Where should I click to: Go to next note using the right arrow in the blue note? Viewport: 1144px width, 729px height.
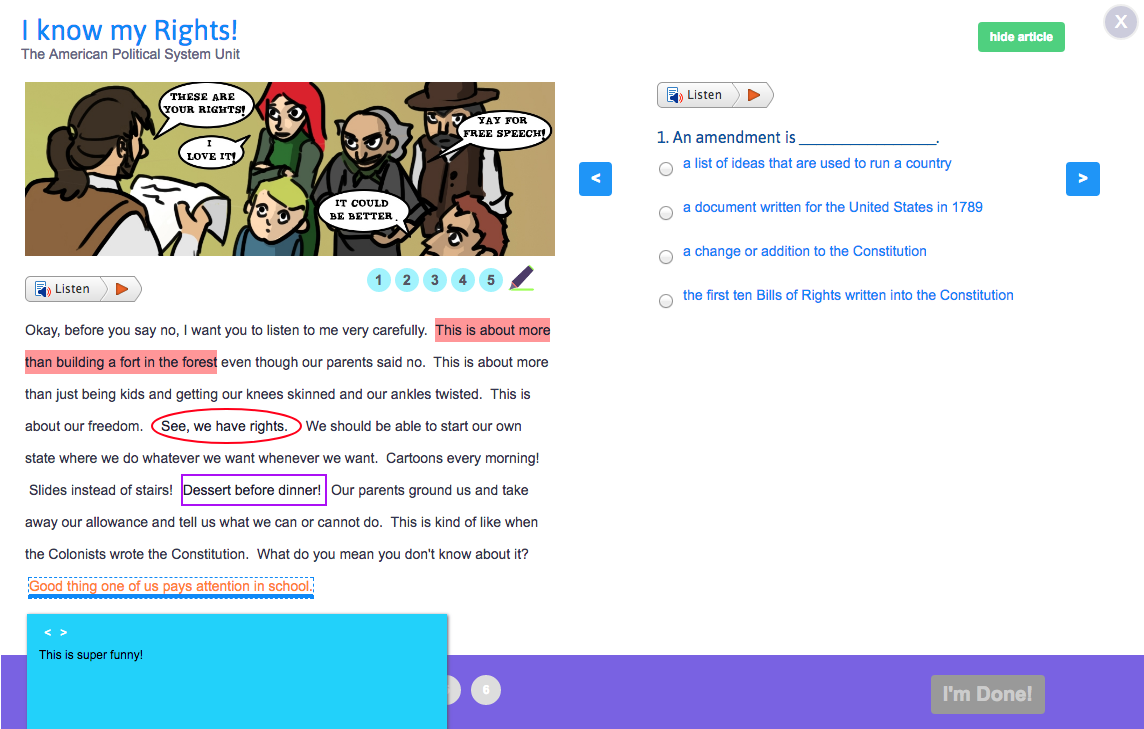click(x=64, y=633)
